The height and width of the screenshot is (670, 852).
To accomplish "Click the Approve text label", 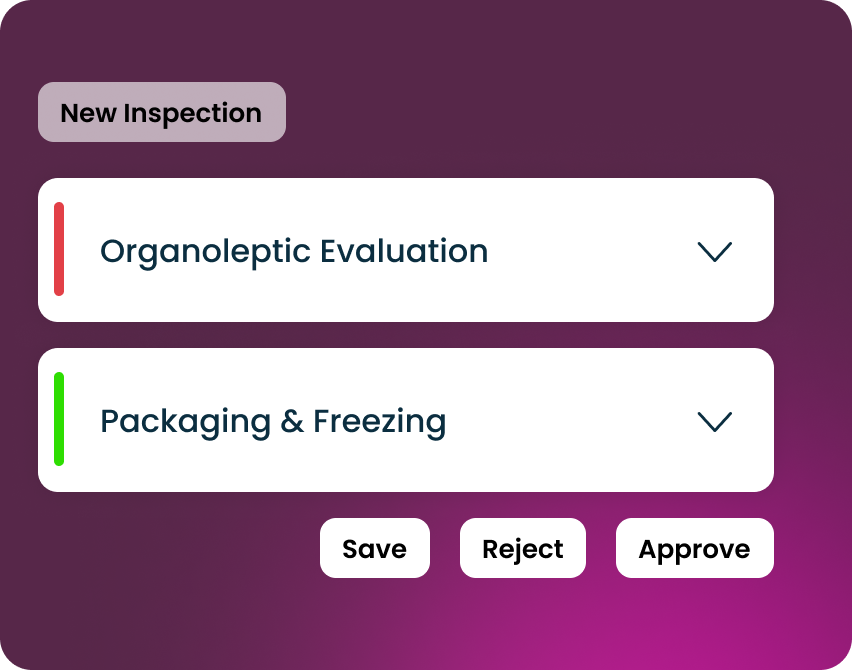I will point(694,549).
